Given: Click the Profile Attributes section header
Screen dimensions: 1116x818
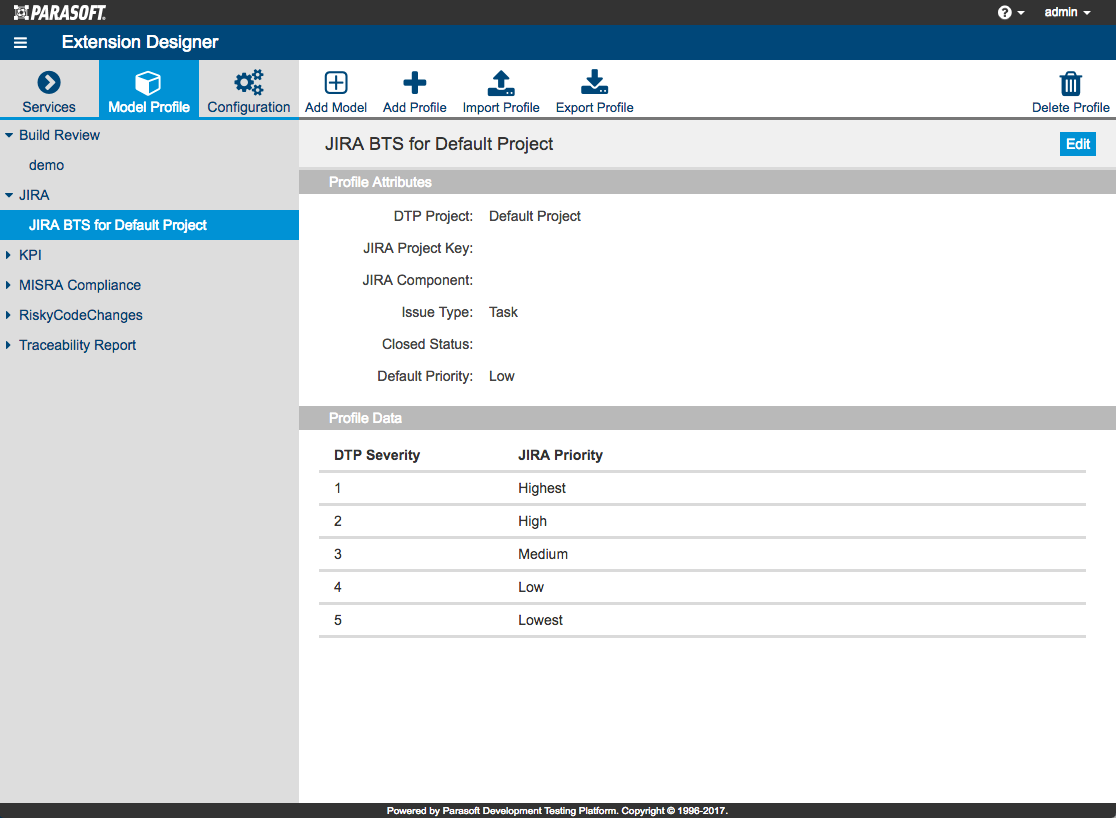Looking at the screenshot, I should (x=707, y=182).
